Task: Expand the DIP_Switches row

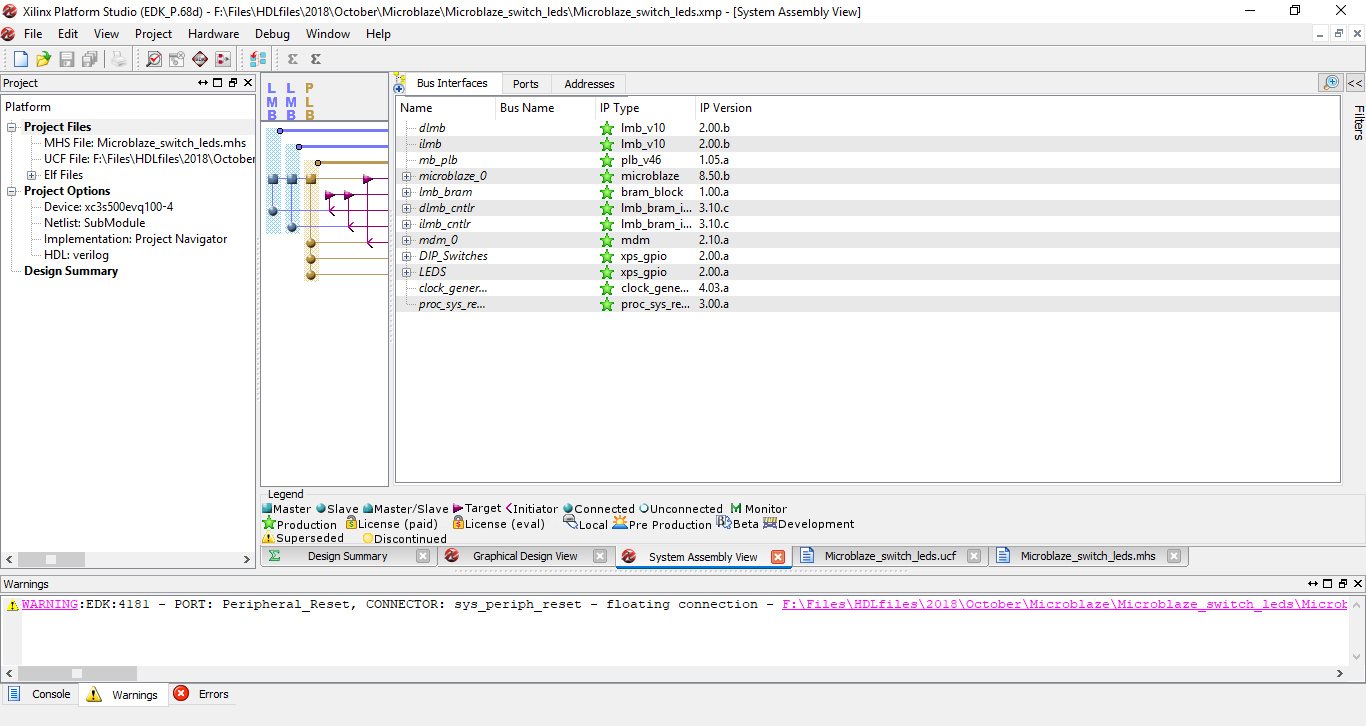Action: (407, 256)
